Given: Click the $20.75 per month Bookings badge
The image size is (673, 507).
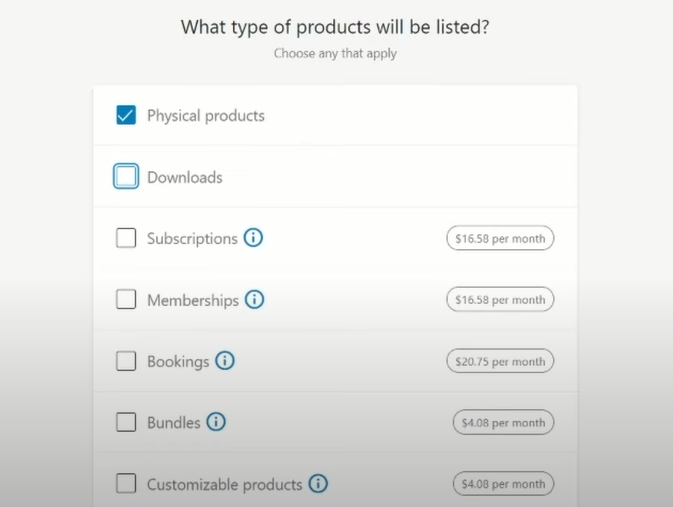Looking at the screenshot, I should pyautogui.click(x=500, y=361).
